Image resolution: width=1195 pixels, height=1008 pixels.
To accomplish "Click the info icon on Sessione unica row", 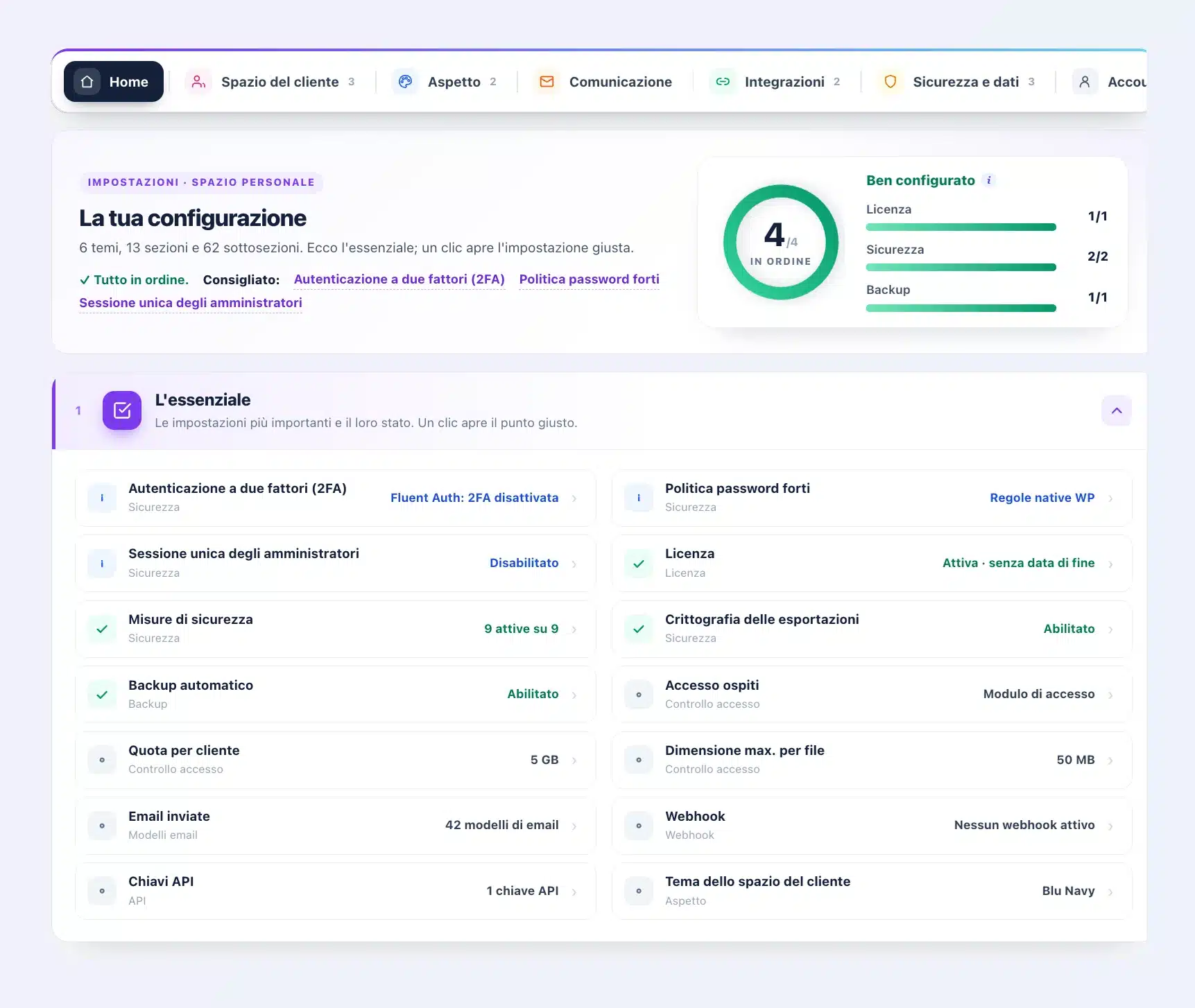I will (x=102, y=564).
